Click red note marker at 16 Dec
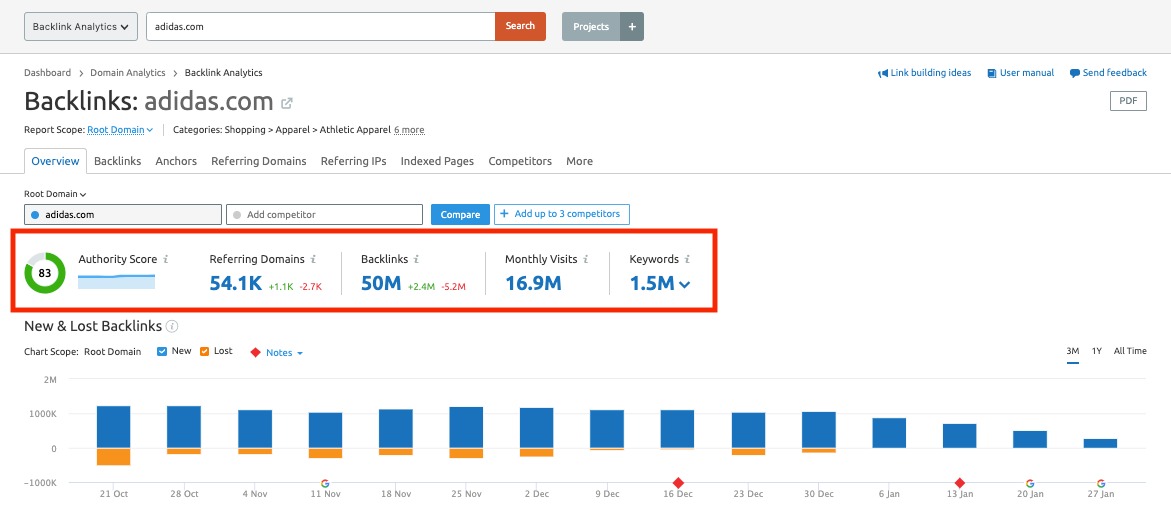The height and width of the screenshot is (523, 1171). point(678,483)
